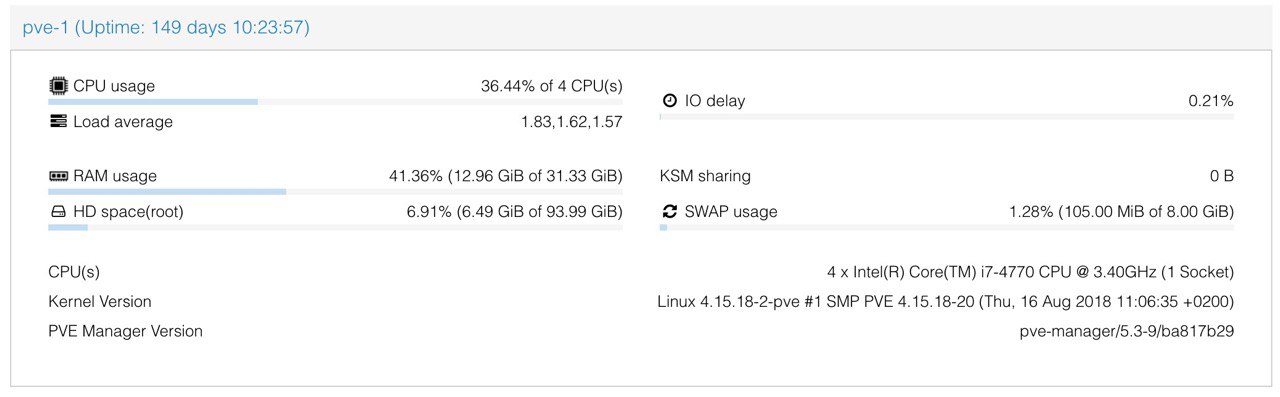Click the SWAP usage refresh icon
The image size is (1280, 397).
click(x=670, y=212)
